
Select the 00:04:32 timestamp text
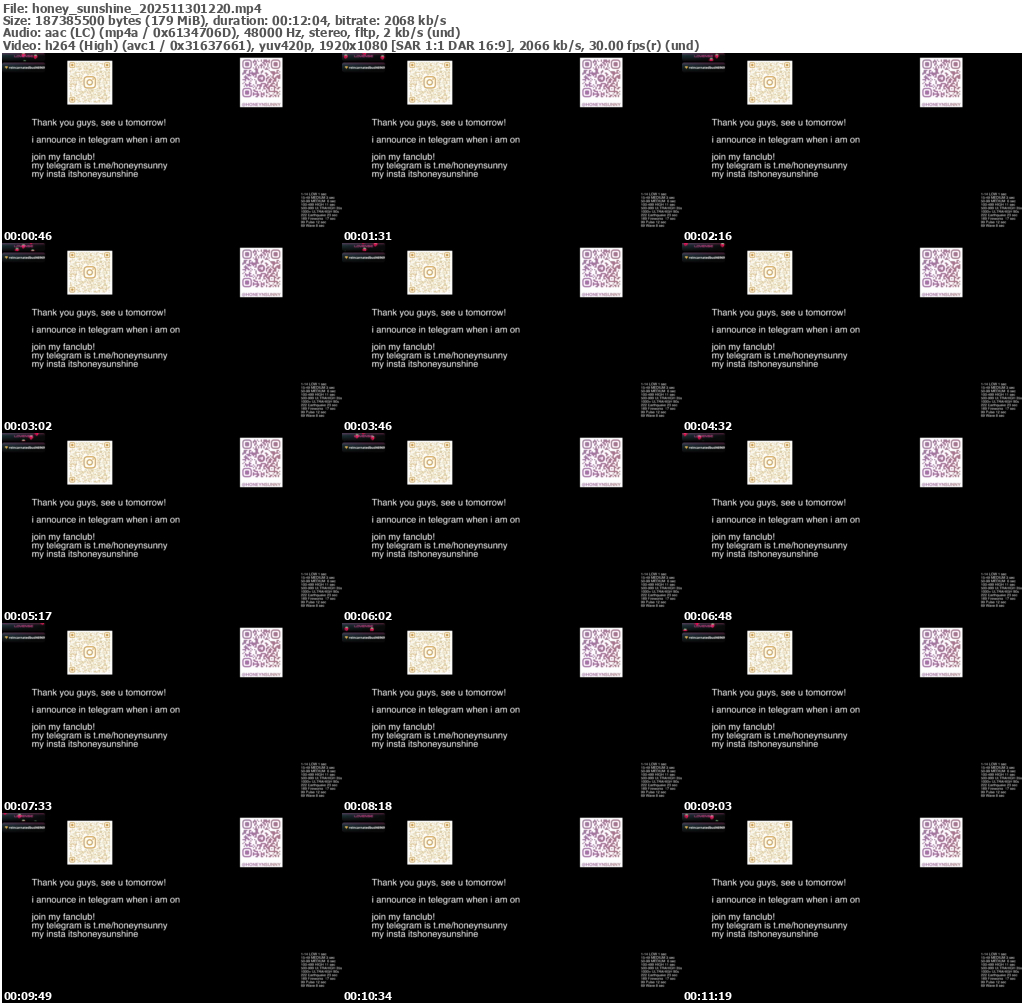[708, 426]
